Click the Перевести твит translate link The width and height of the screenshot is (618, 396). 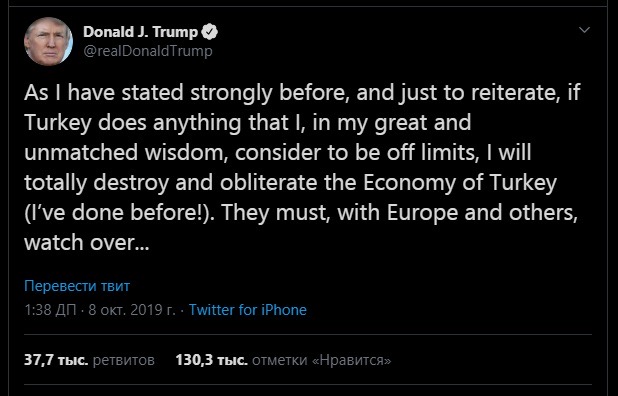click(x=77, y=286)
